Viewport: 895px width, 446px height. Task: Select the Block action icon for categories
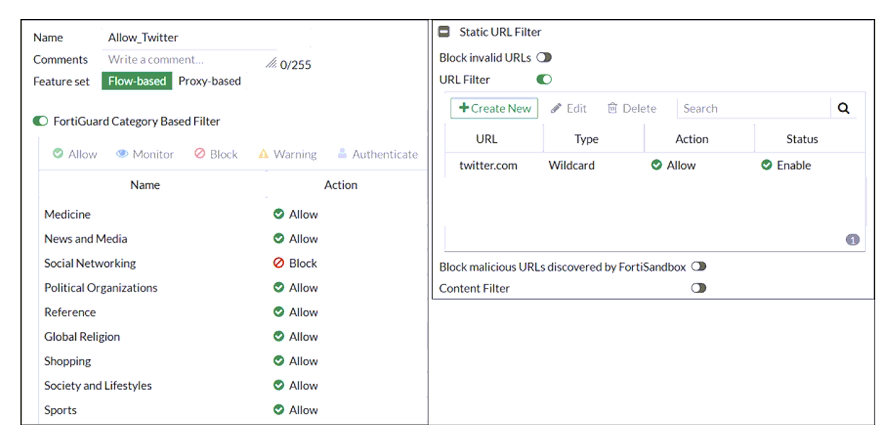(x=200, y=154)
